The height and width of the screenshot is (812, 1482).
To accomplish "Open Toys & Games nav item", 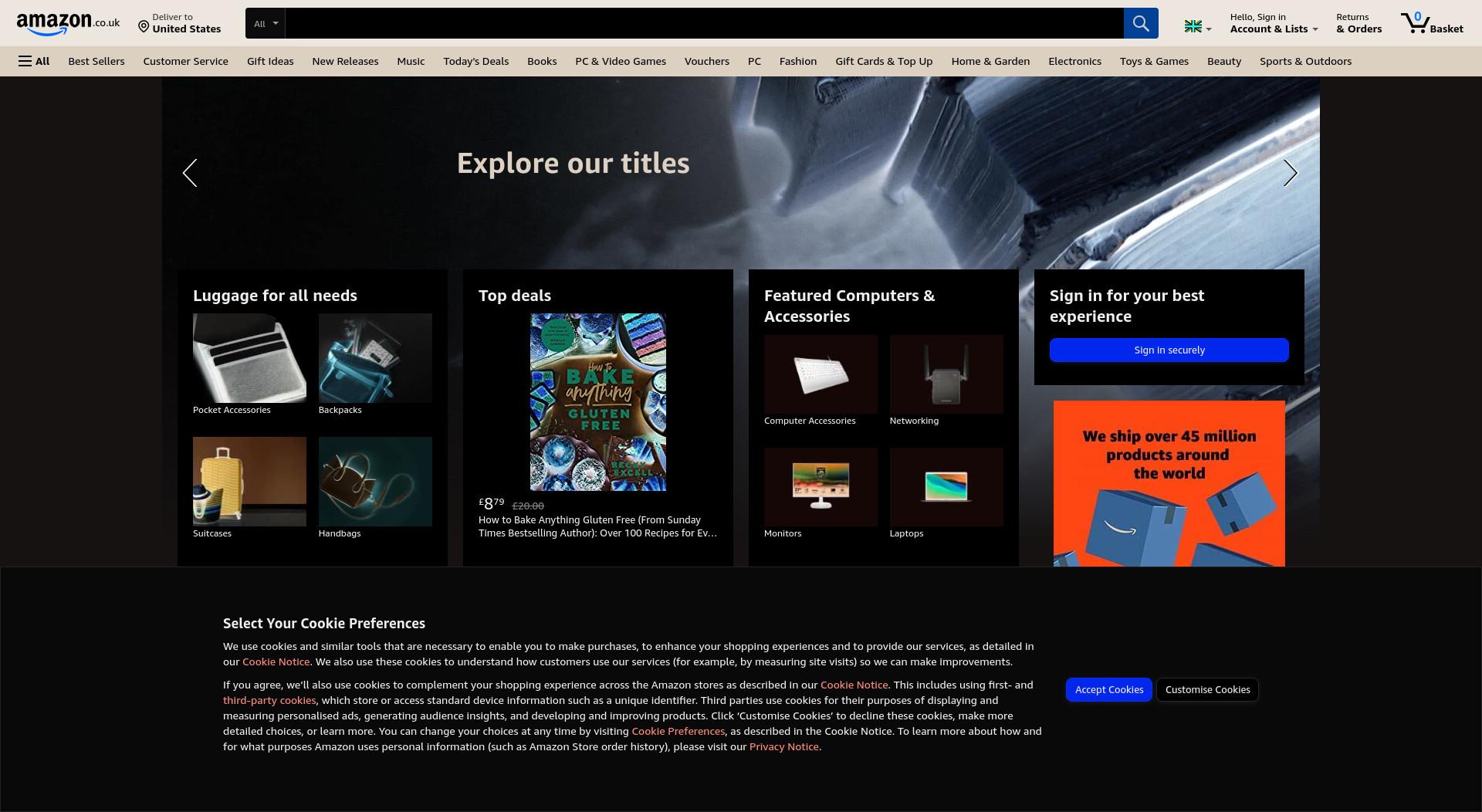I will 1154,61.
